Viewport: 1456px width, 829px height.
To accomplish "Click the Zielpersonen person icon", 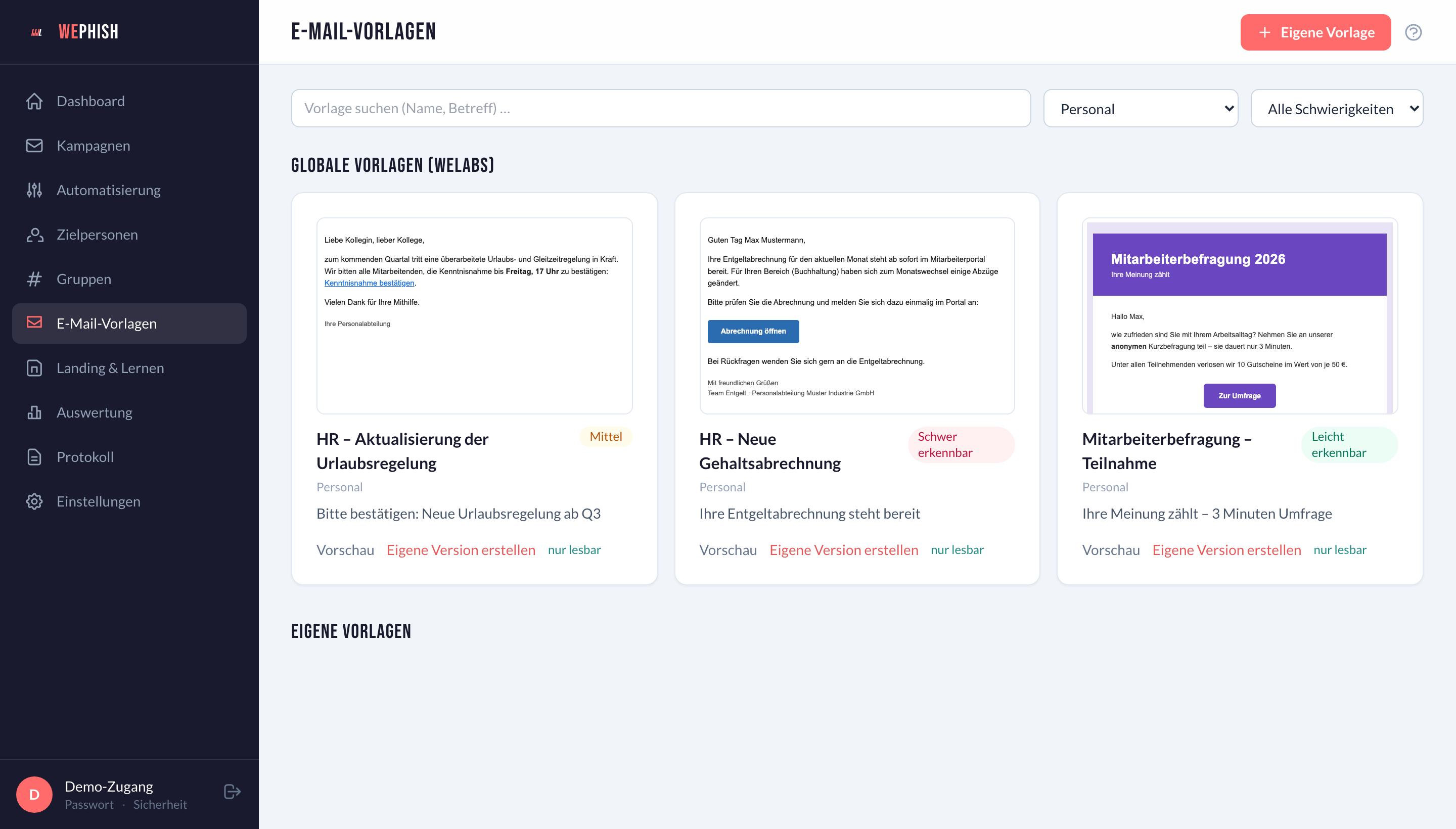I will [x=34, y=235].
